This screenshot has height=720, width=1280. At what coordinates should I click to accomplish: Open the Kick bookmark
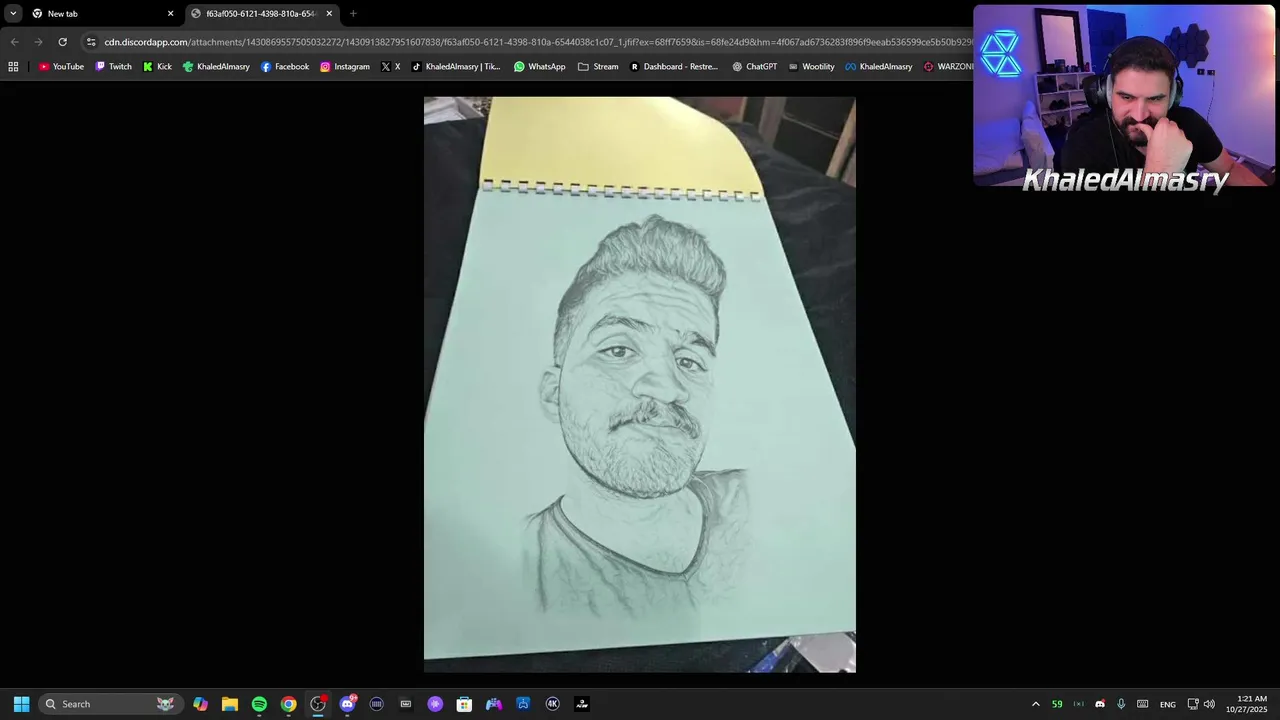pos(157,67)
